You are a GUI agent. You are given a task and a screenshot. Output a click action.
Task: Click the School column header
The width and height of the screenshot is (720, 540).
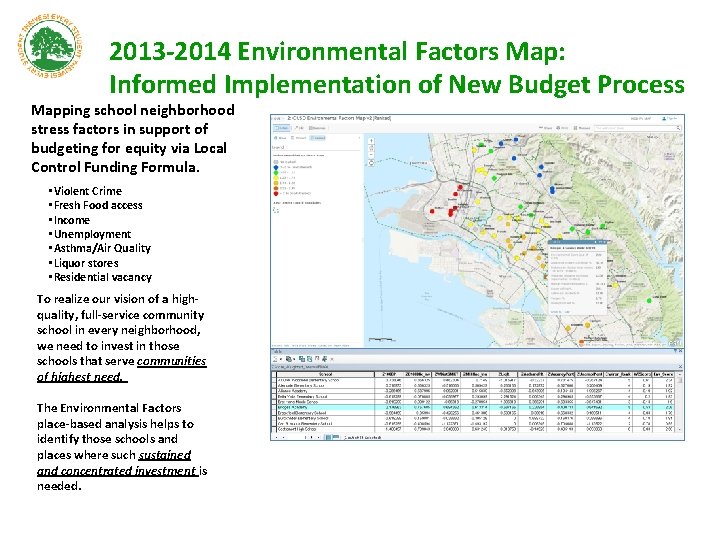point(326,375)
